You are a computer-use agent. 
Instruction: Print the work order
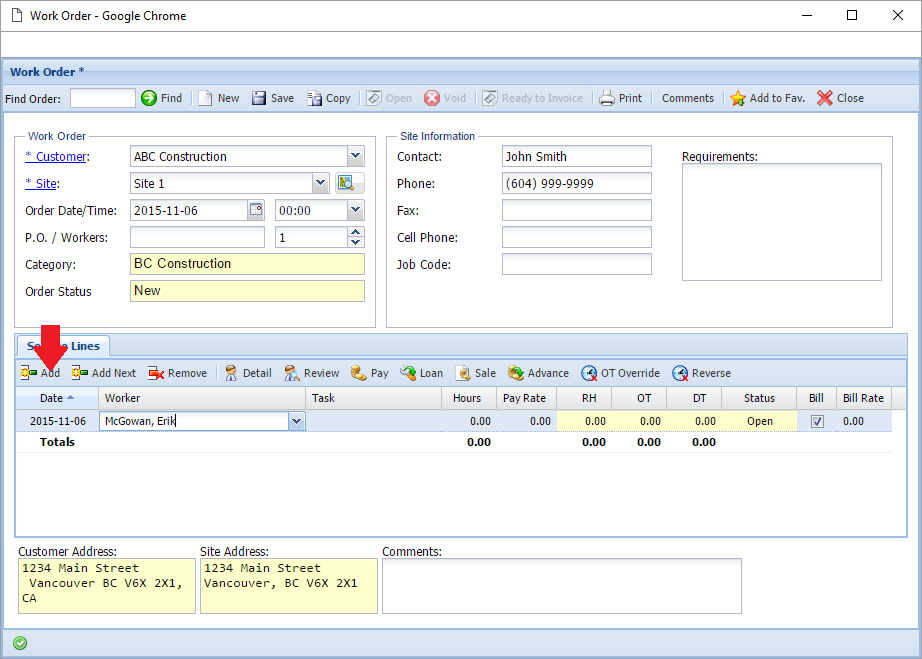coord(621,98)
